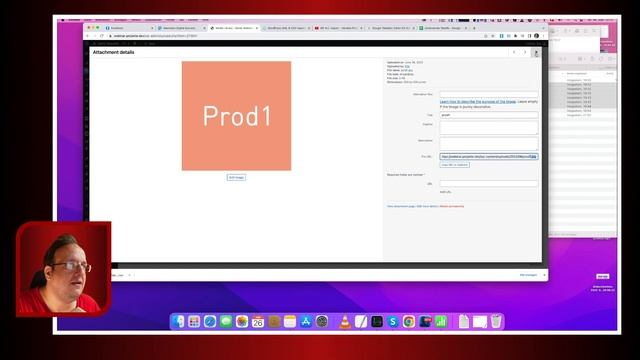Open the uploaded-by author link
This screenshot has height=360, width=640.
coord(407,67)
